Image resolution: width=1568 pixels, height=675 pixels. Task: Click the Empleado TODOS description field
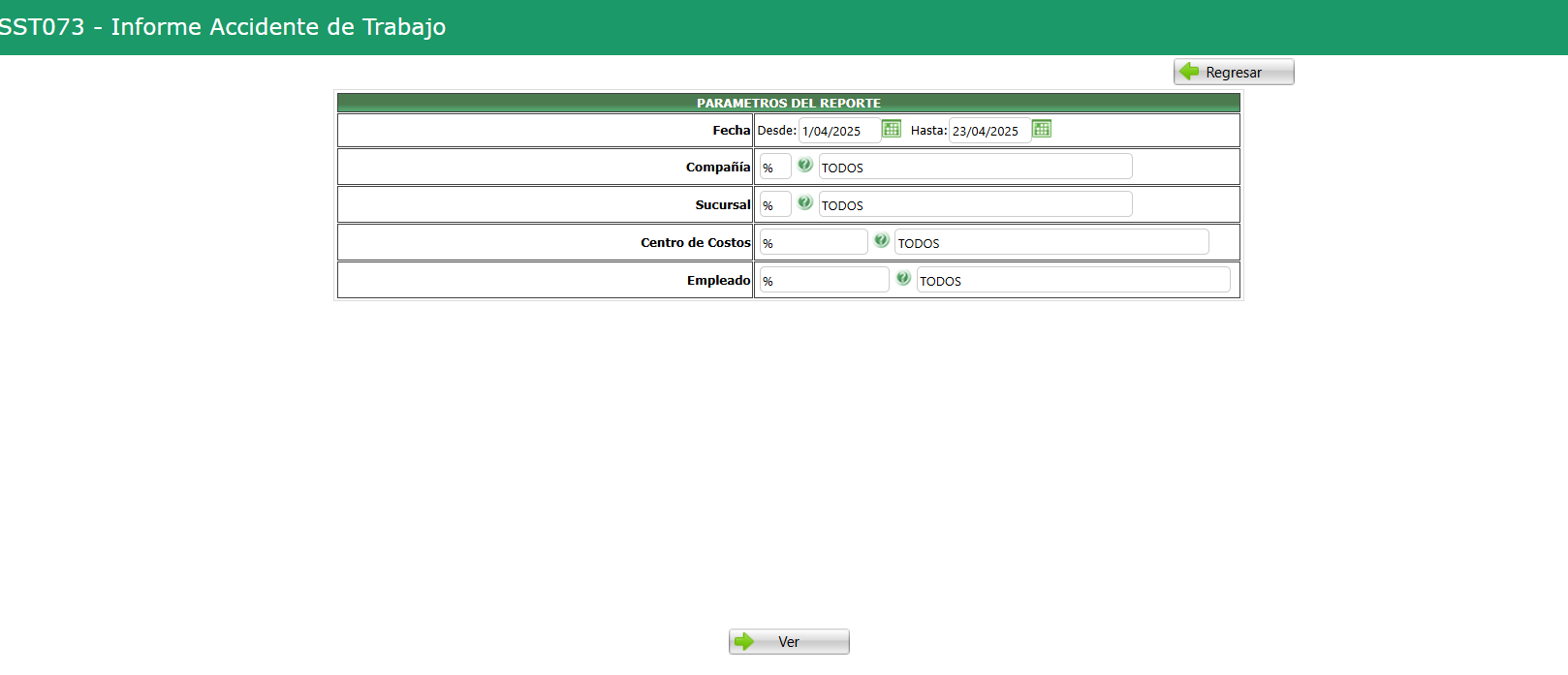coord(1074,280)
